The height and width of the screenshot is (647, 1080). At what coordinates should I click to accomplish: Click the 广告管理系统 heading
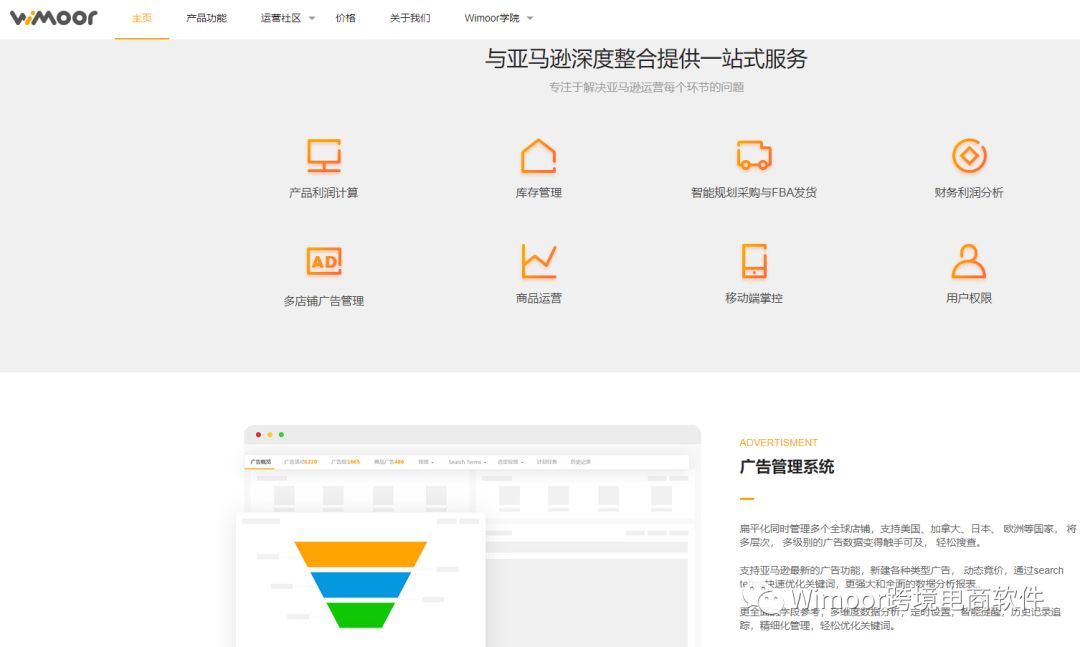(787, 467)
